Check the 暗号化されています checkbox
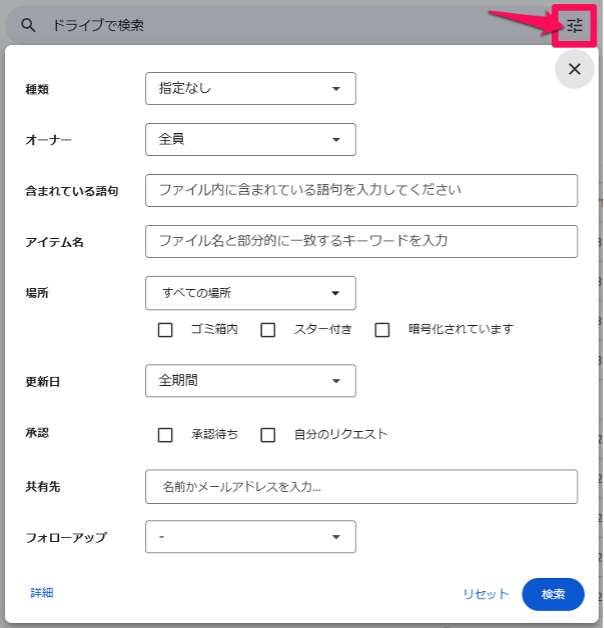The image size is (604, 628). click(382, 330)
